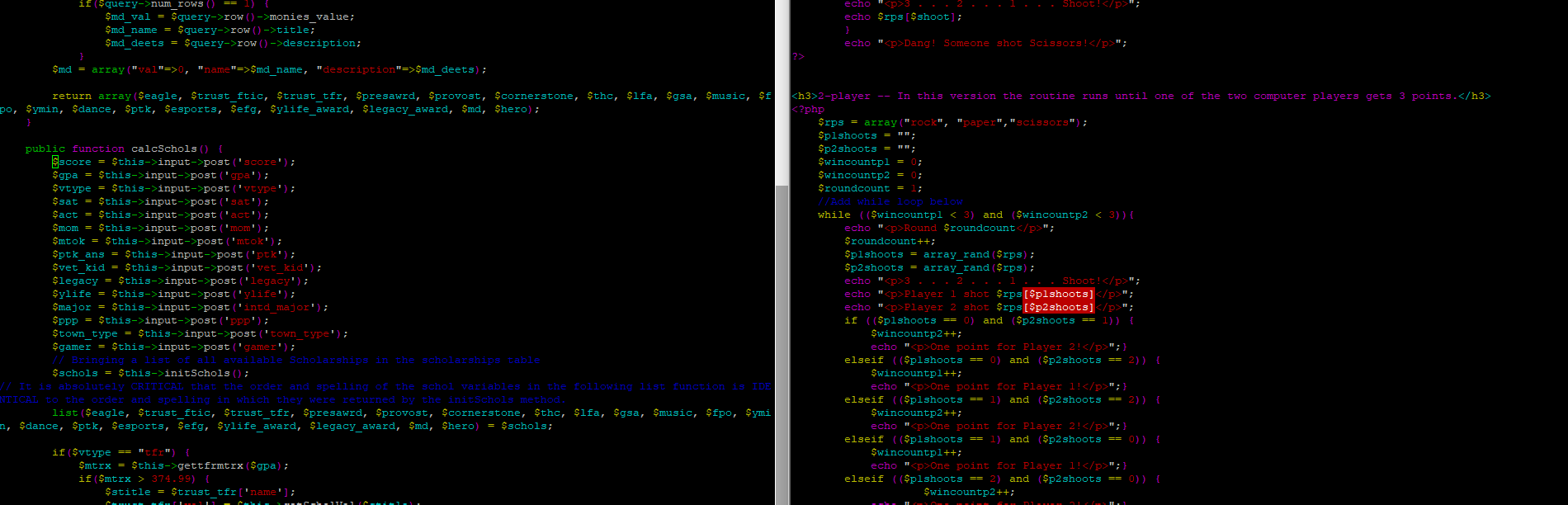Click the $act = post('act') line
Image resolution: width=1568 pixels, height=505 pixels.
[160, 215]
